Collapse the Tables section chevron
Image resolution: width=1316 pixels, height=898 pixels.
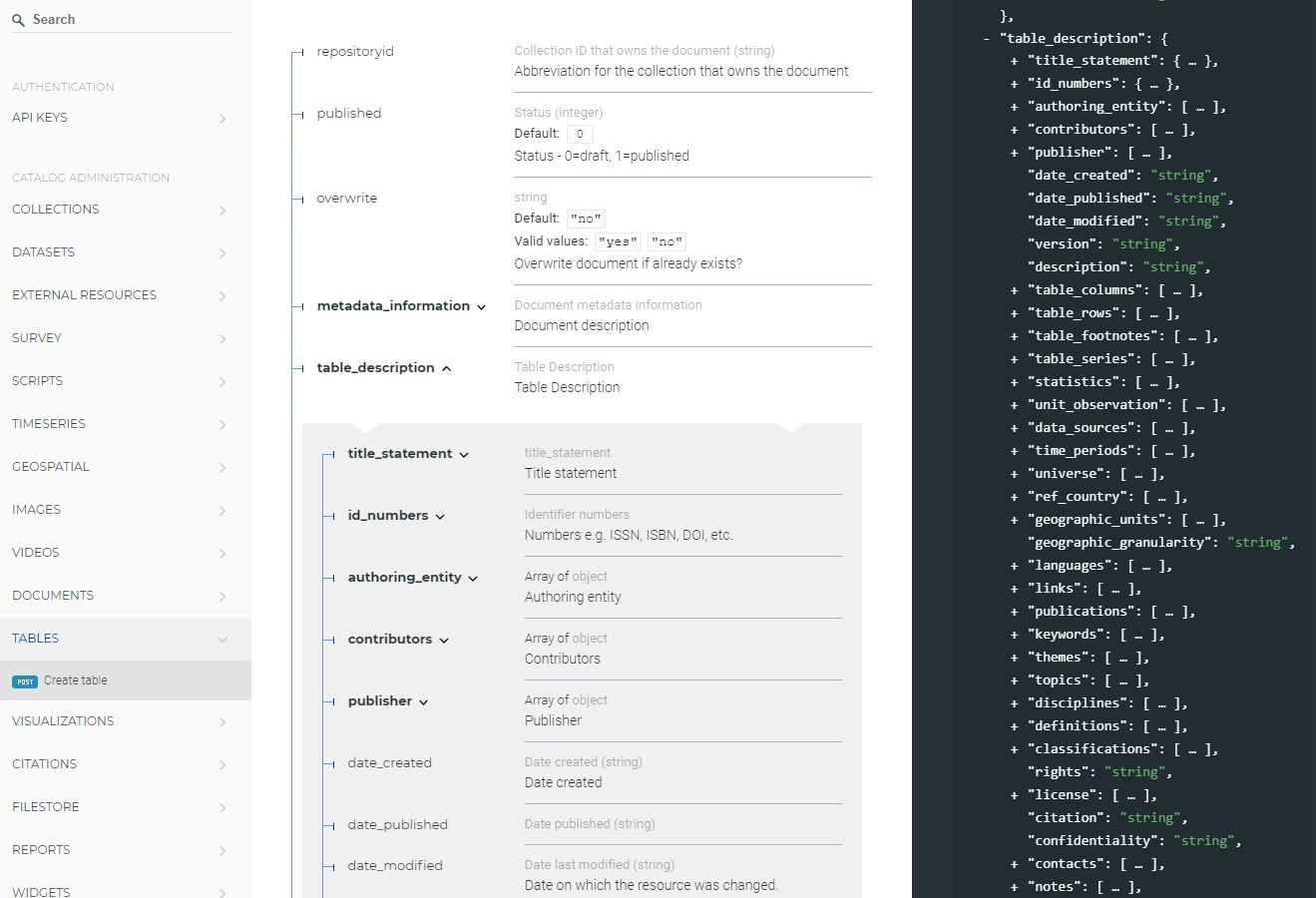[222, 640]
